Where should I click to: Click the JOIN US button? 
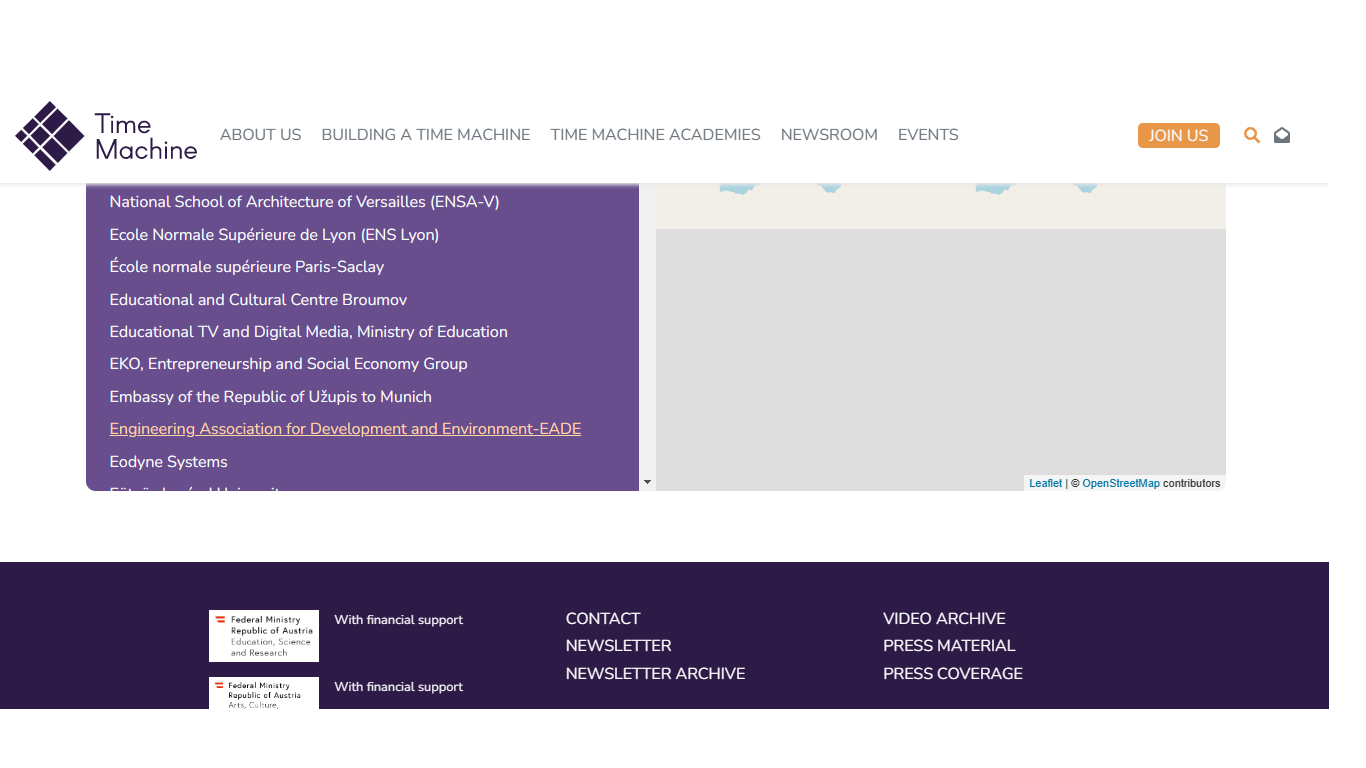tap(1178, 135)
